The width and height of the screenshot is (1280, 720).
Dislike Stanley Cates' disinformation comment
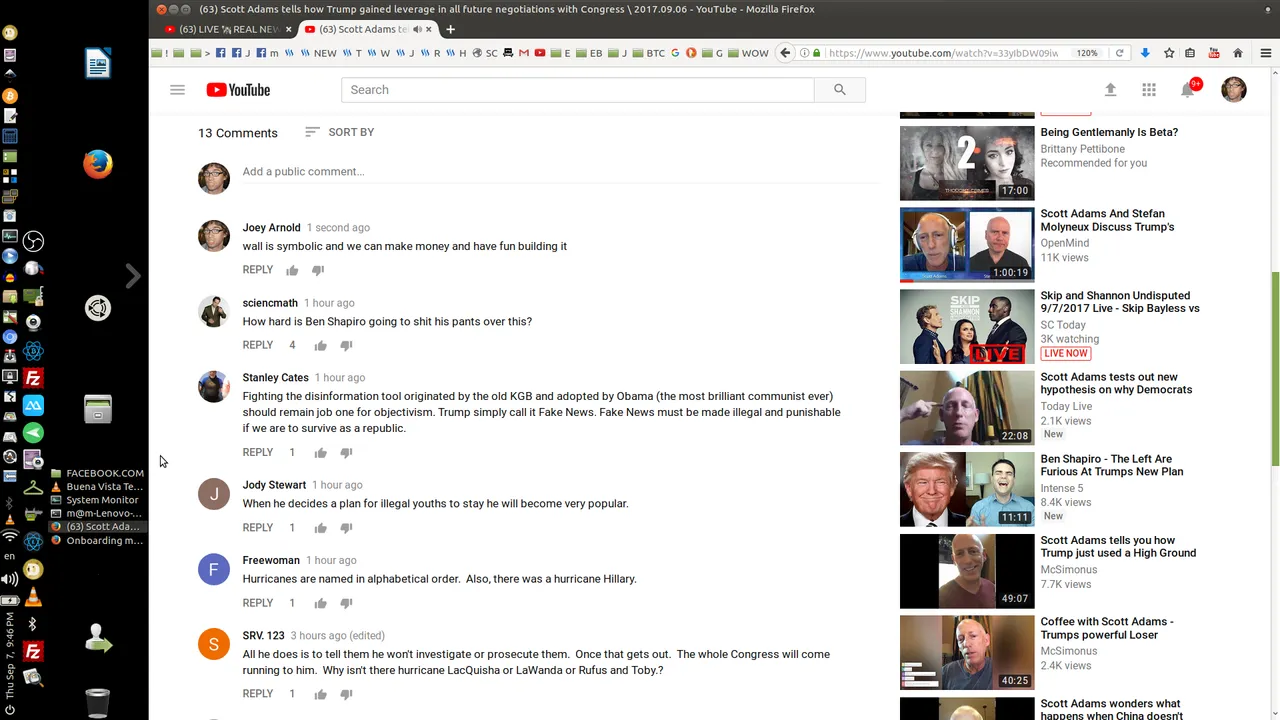click(346, 453)
